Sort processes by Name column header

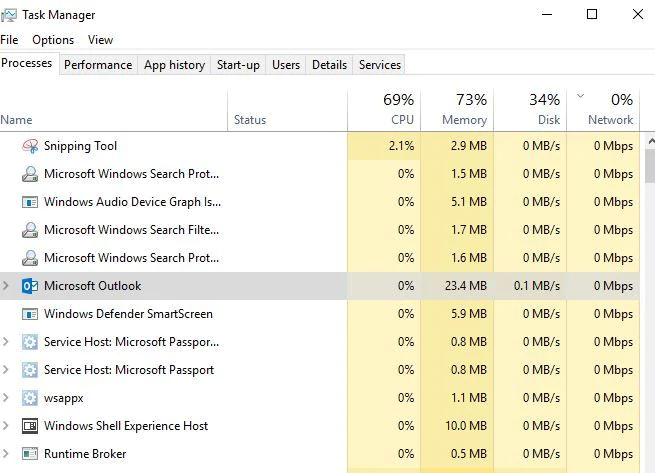[17, 120]
